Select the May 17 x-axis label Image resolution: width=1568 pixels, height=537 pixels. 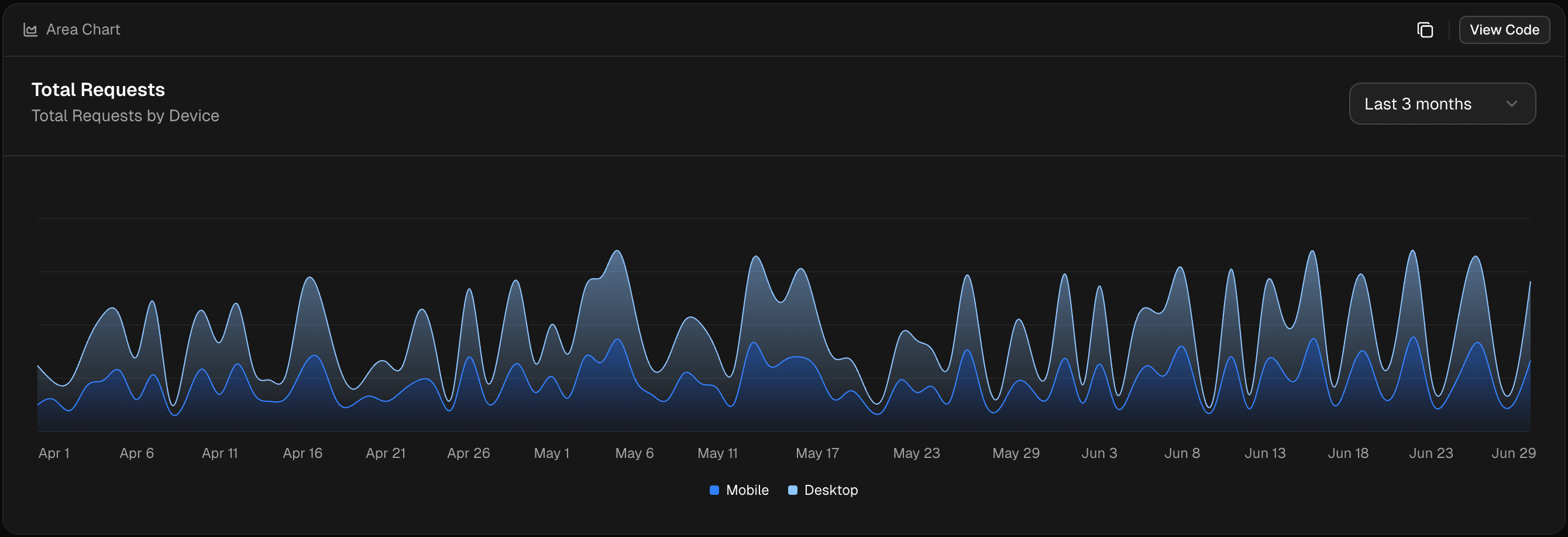coord(817,453)
